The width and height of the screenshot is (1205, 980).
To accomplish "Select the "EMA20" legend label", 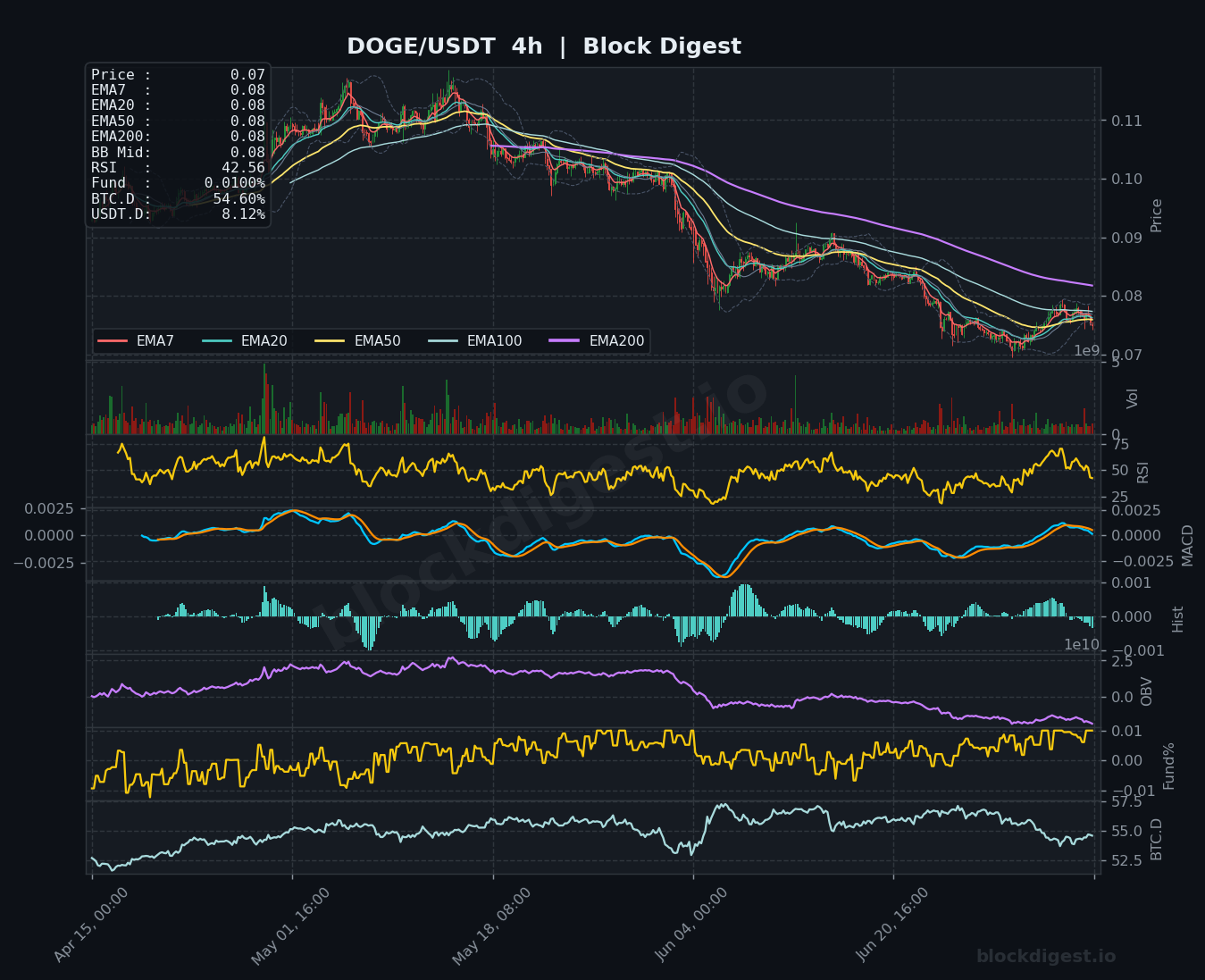I will (x=264, y=341).
